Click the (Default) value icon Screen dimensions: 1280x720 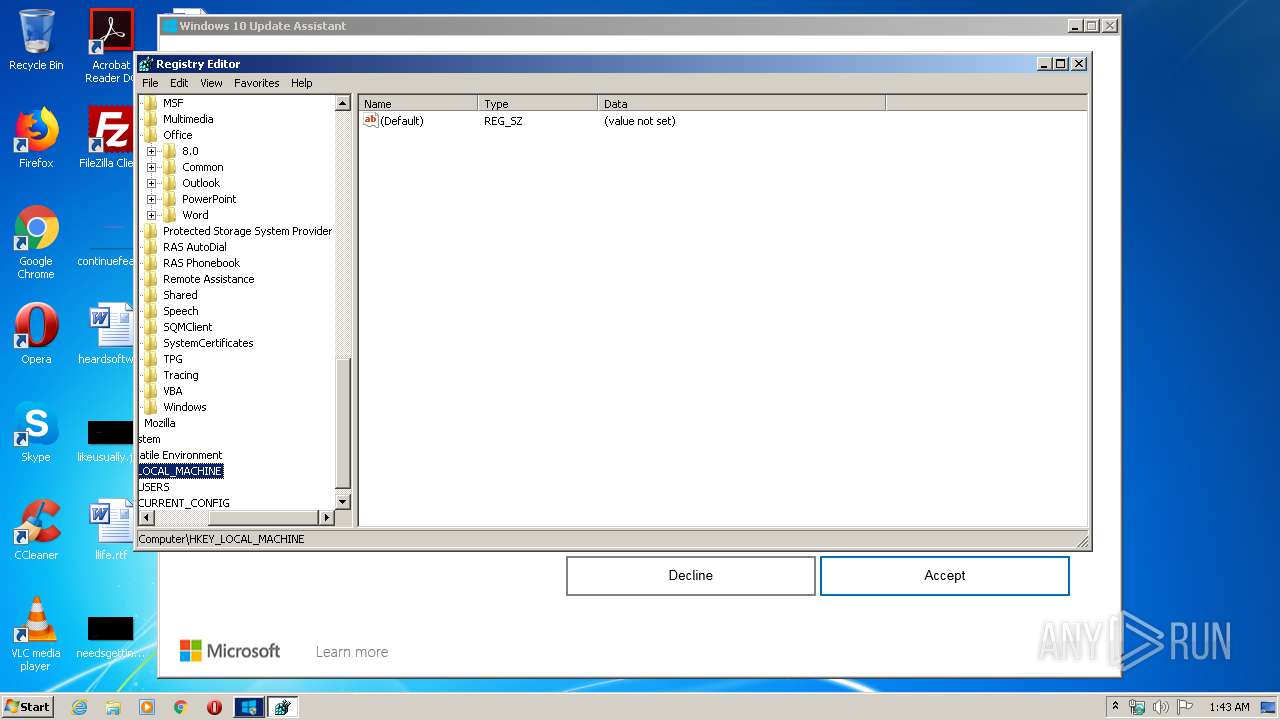point(370,121)
